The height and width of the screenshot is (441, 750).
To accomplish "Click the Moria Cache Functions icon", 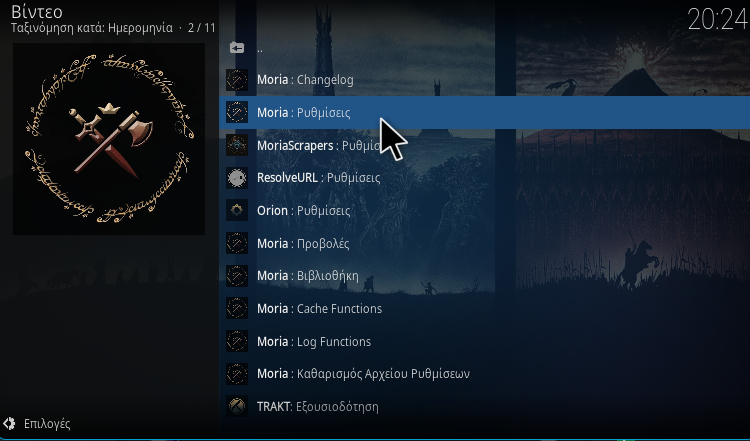I will [x=237, y=309].
